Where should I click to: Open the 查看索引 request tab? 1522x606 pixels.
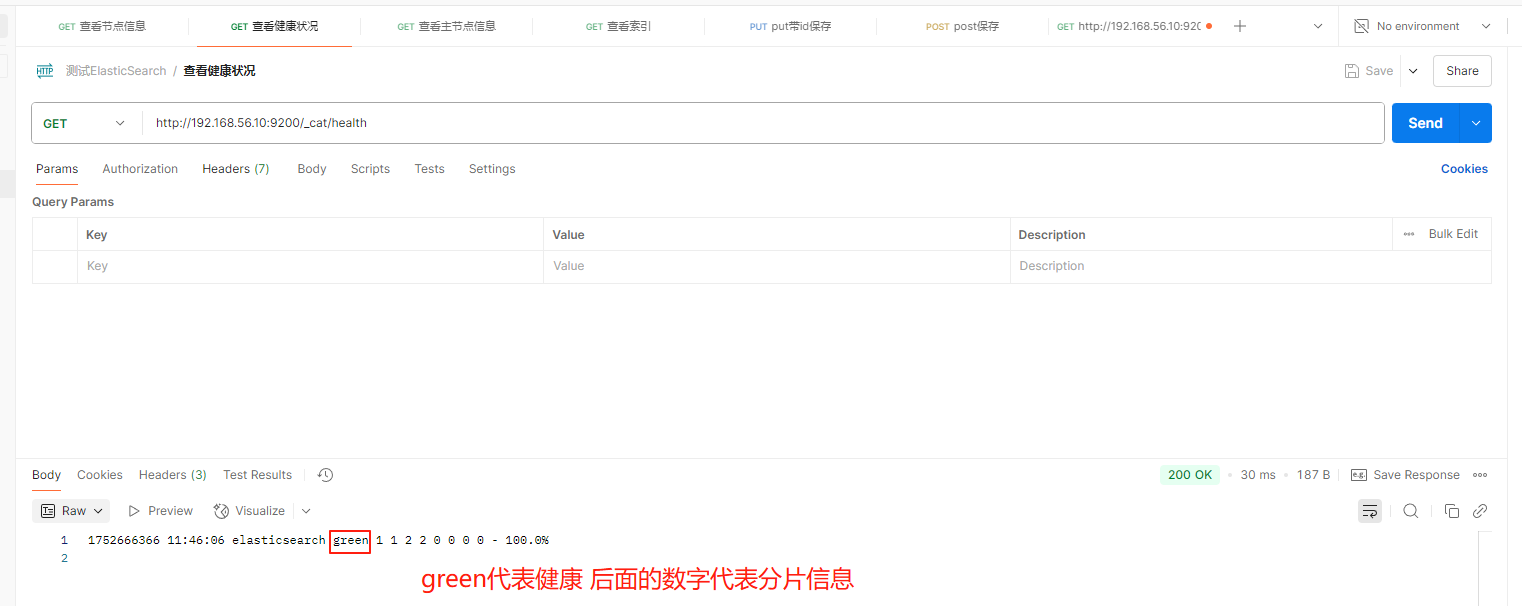coord(618,26)
